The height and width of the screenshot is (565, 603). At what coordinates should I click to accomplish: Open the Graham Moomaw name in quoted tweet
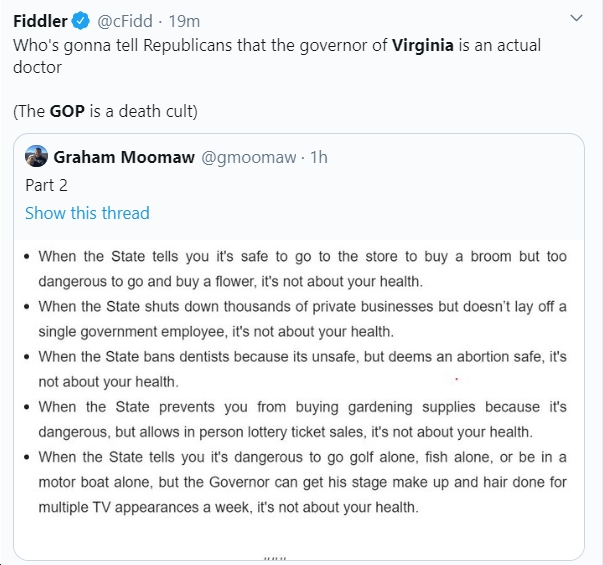click(124, 157)
